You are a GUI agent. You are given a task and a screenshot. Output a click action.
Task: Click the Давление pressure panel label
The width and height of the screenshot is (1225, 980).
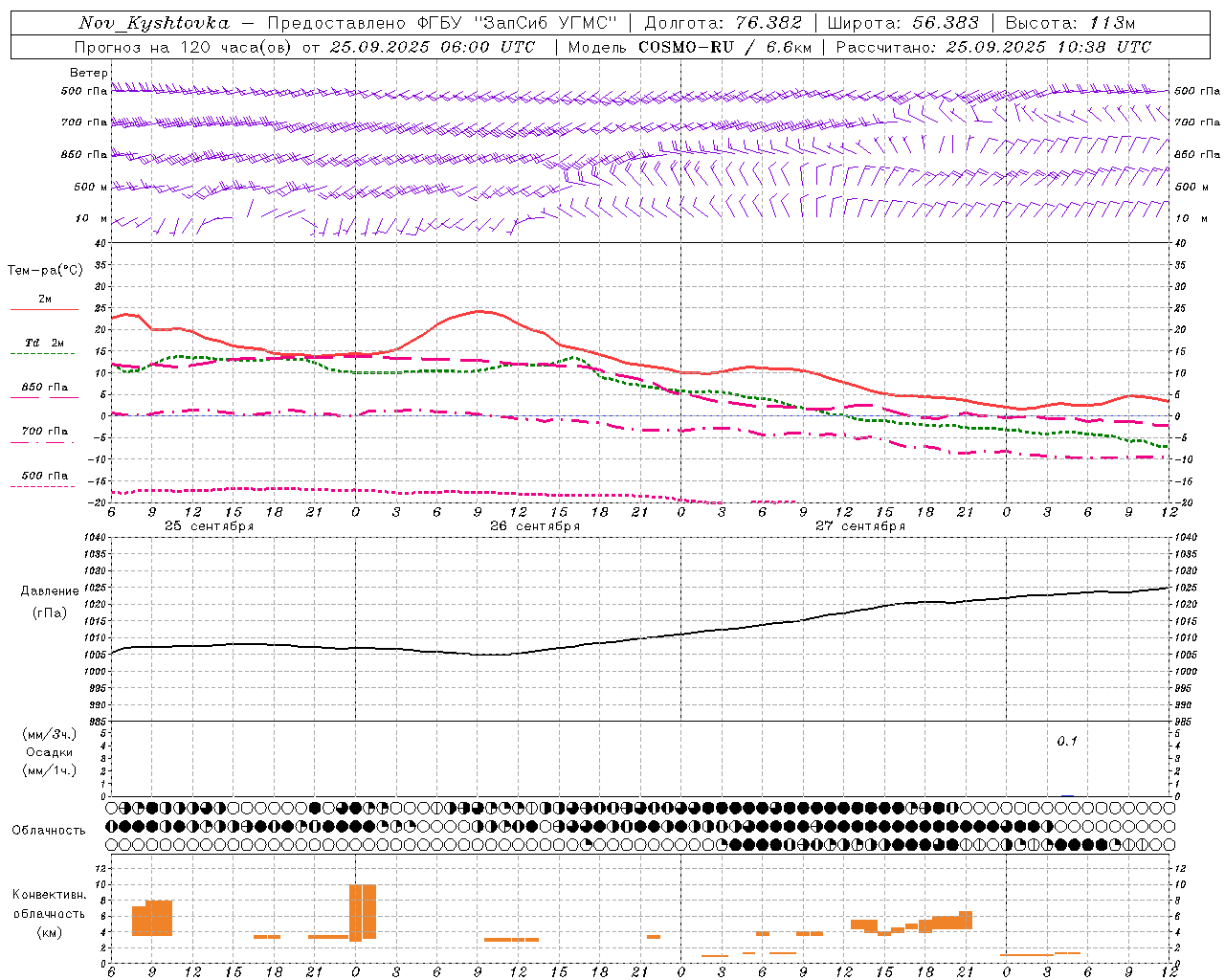coord(50,591)
